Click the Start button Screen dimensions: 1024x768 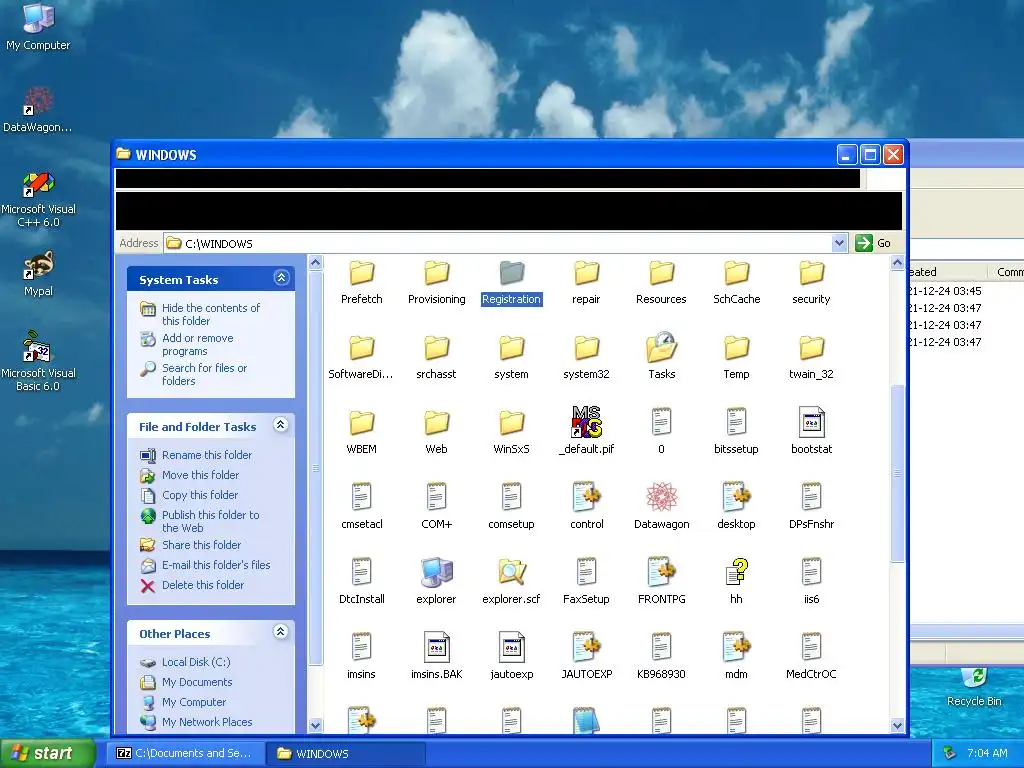tap(48, 754)
